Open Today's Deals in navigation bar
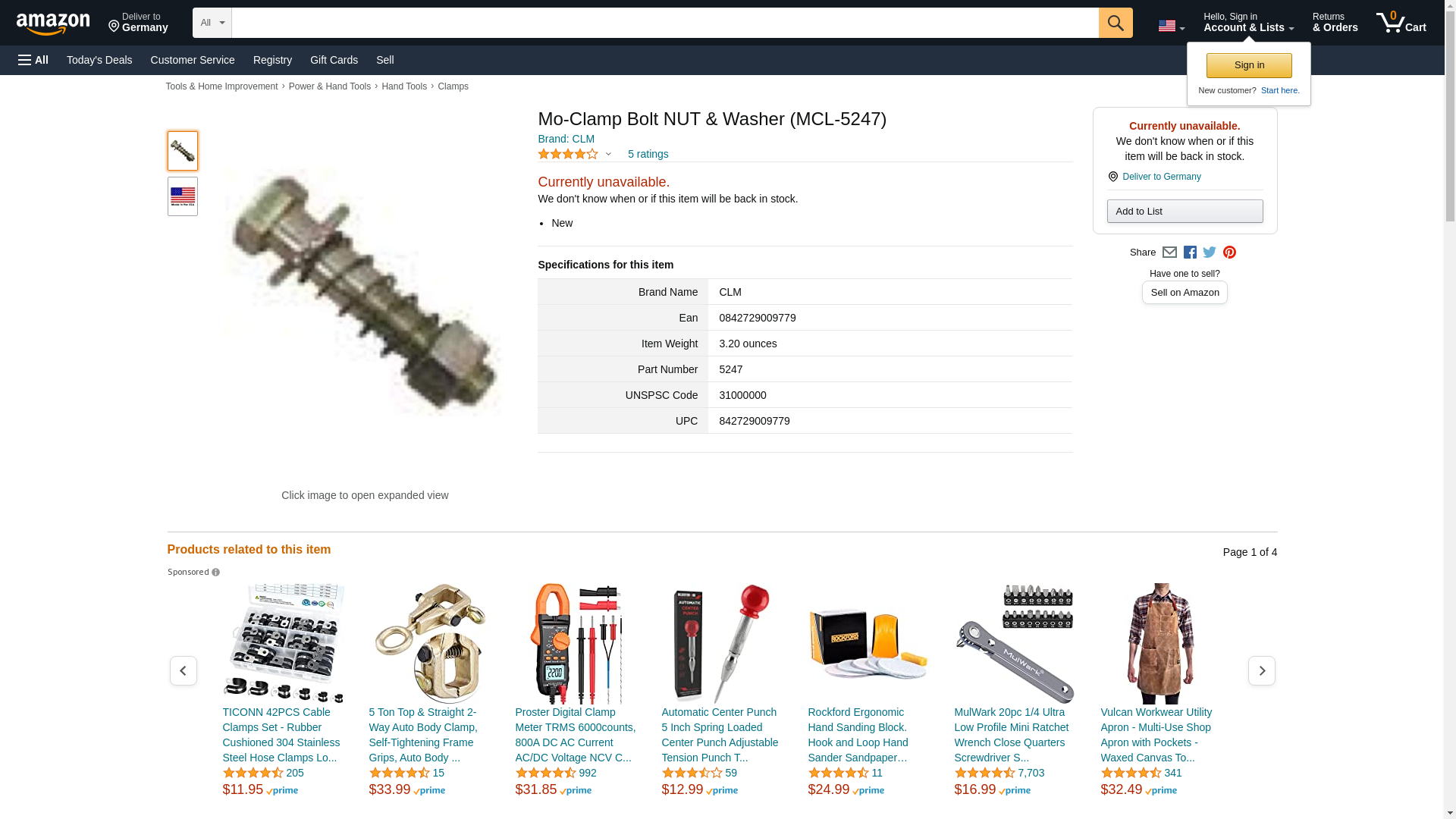Viewport: 1456px width, 819px height. coord(99,60)
